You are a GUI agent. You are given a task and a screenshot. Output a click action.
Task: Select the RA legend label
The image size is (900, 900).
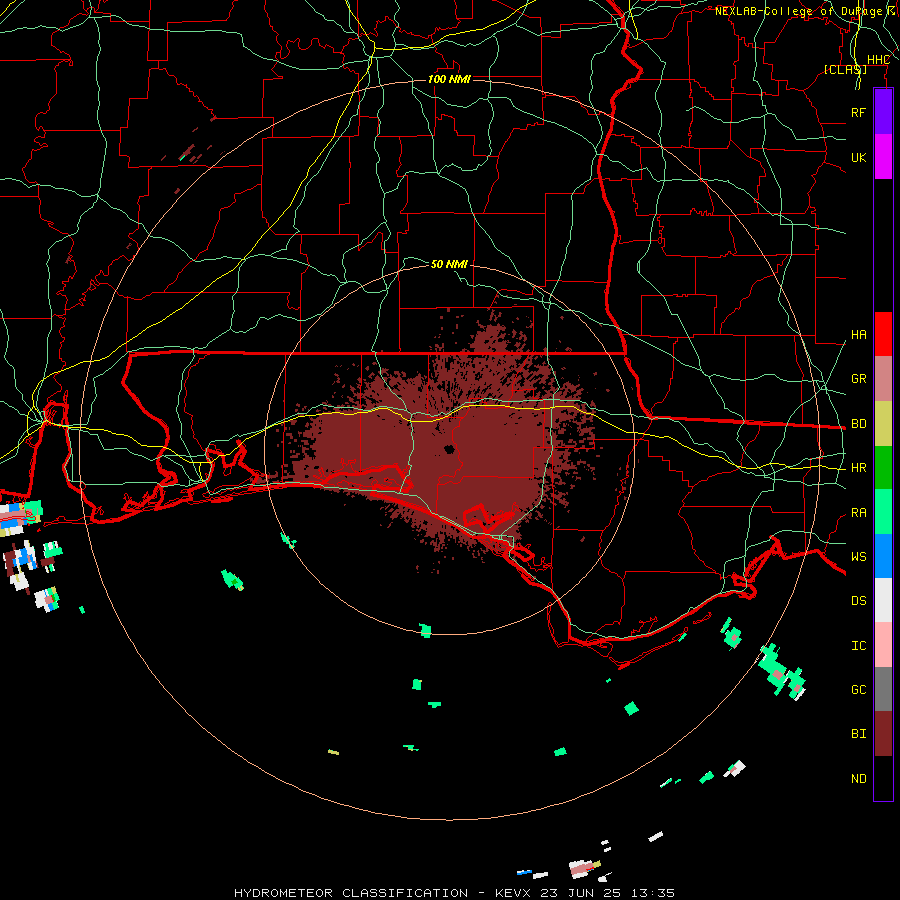click(858, 513)
